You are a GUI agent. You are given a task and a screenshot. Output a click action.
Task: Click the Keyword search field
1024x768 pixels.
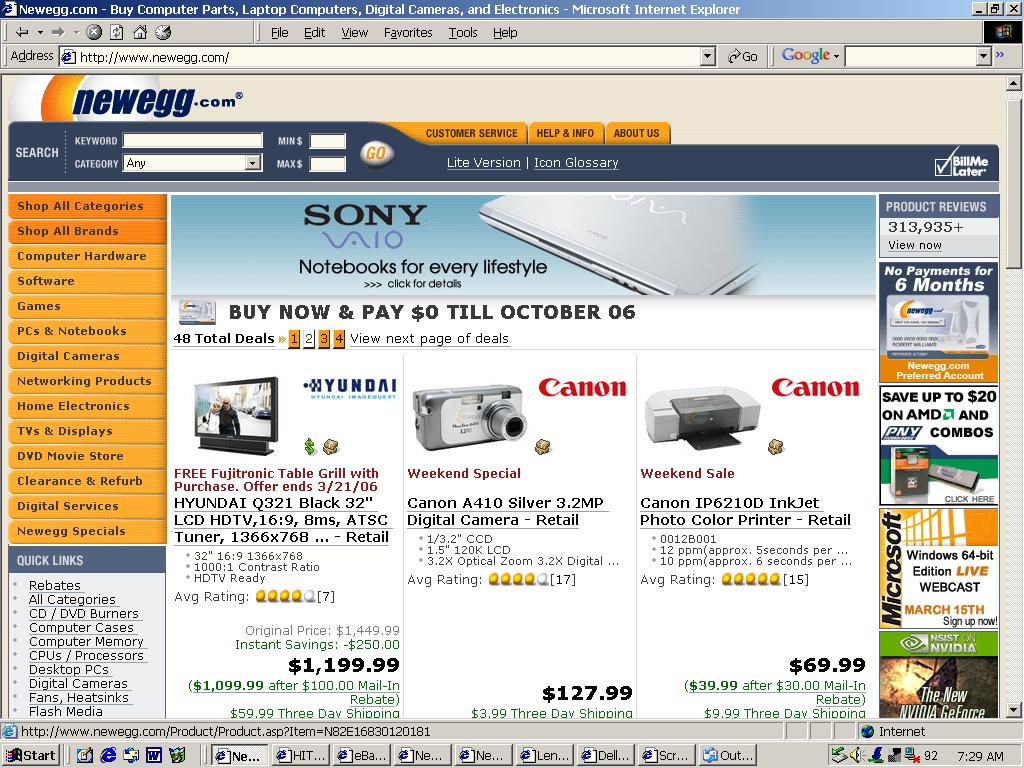[x=193, y=140]
